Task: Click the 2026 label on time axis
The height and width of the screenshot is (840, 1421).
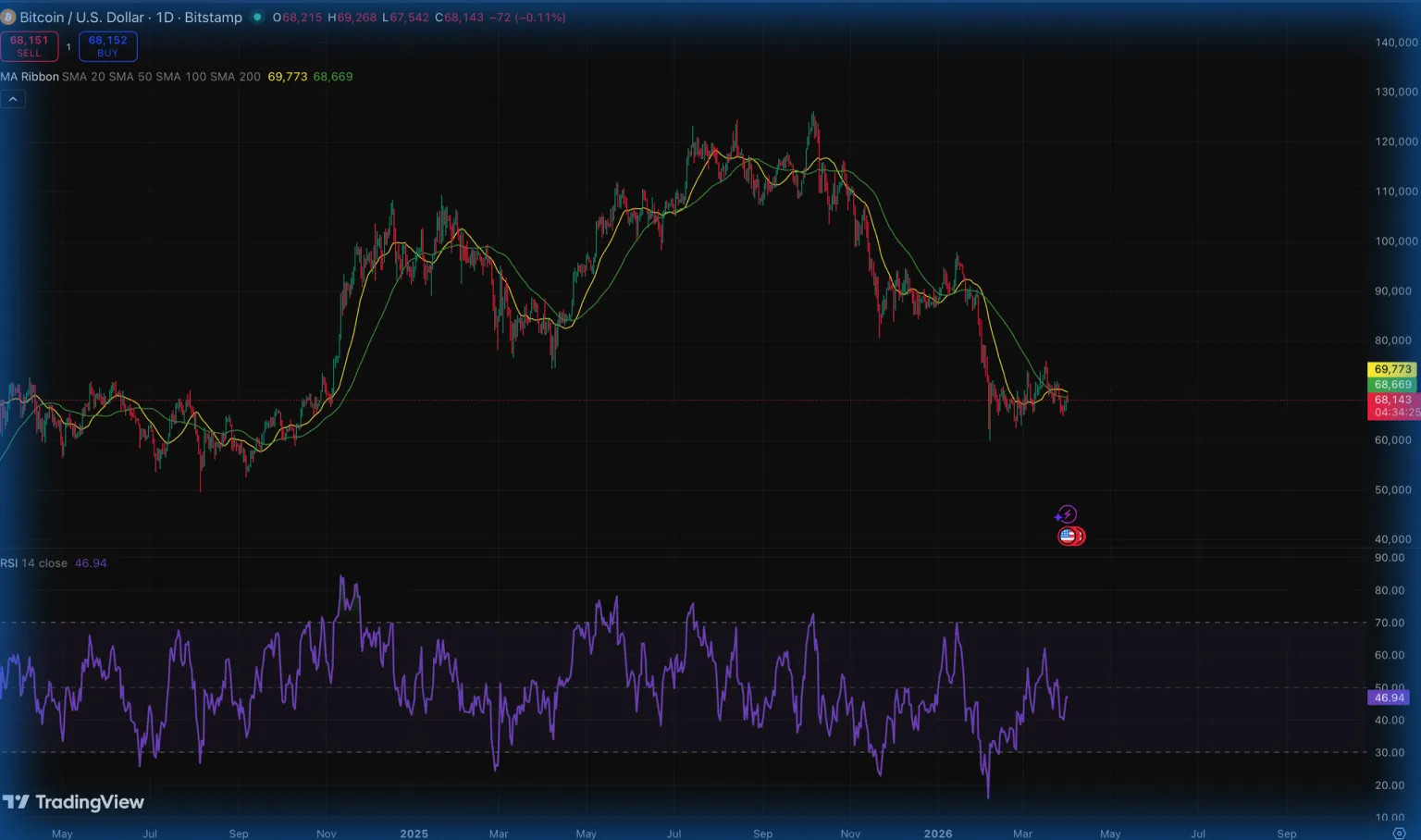Action: pos(937,834)
